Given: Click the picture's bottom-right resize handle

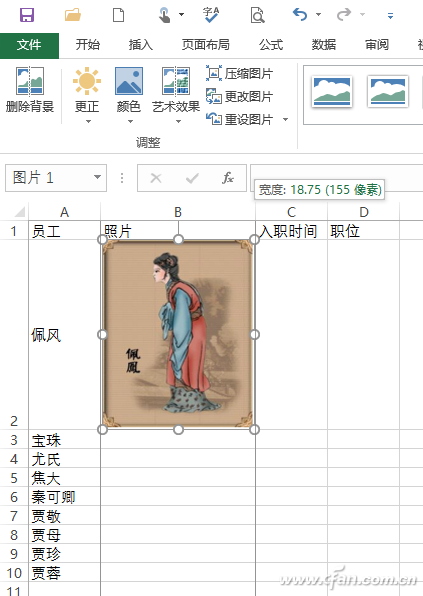Looking at the screenshot, I should coord(254,430).
